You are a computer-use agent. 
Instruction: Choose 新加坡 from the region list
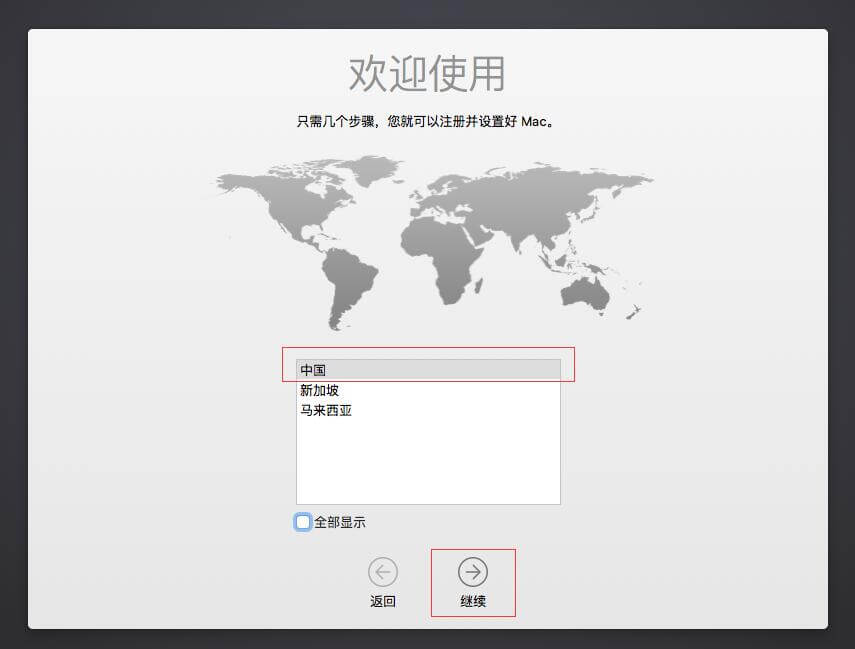pos(428,390)
